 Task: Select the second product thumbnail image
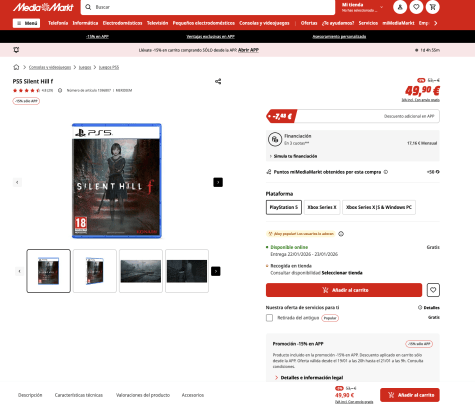coord(95,271)
